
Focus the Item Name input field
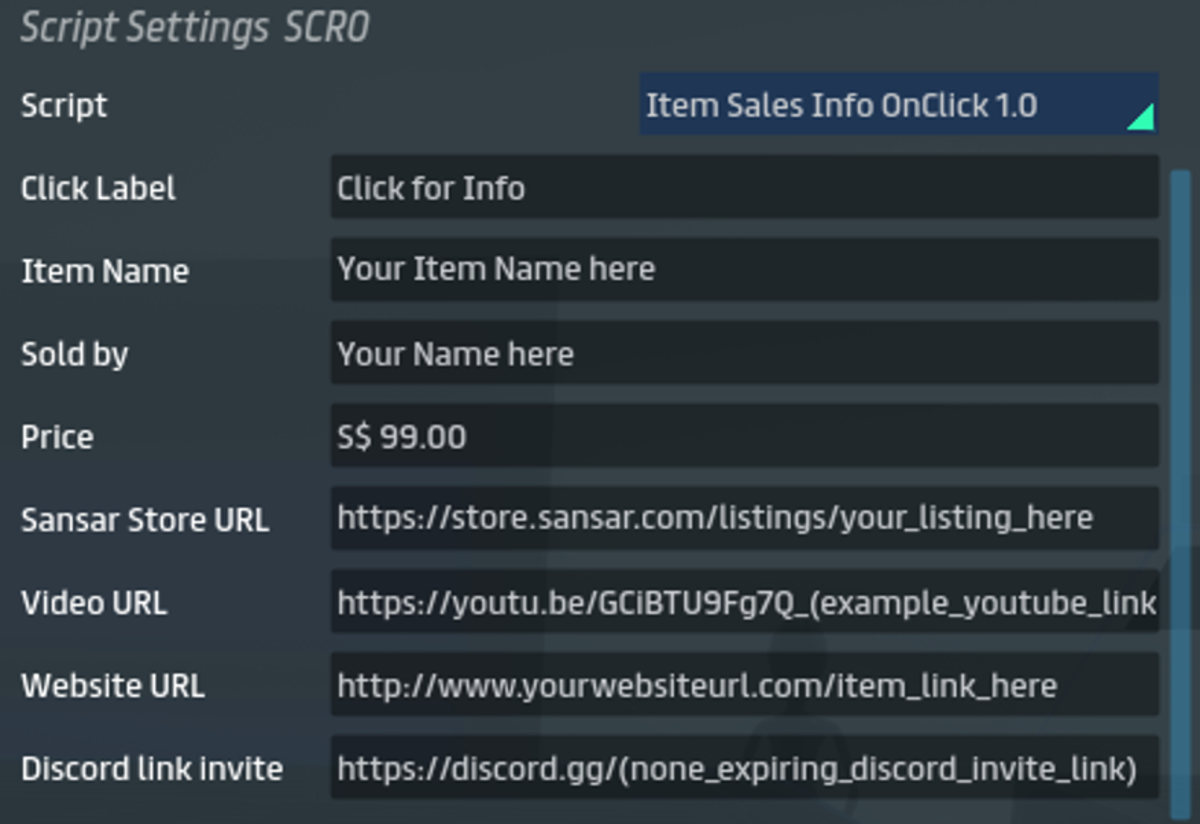pos(744,270)
